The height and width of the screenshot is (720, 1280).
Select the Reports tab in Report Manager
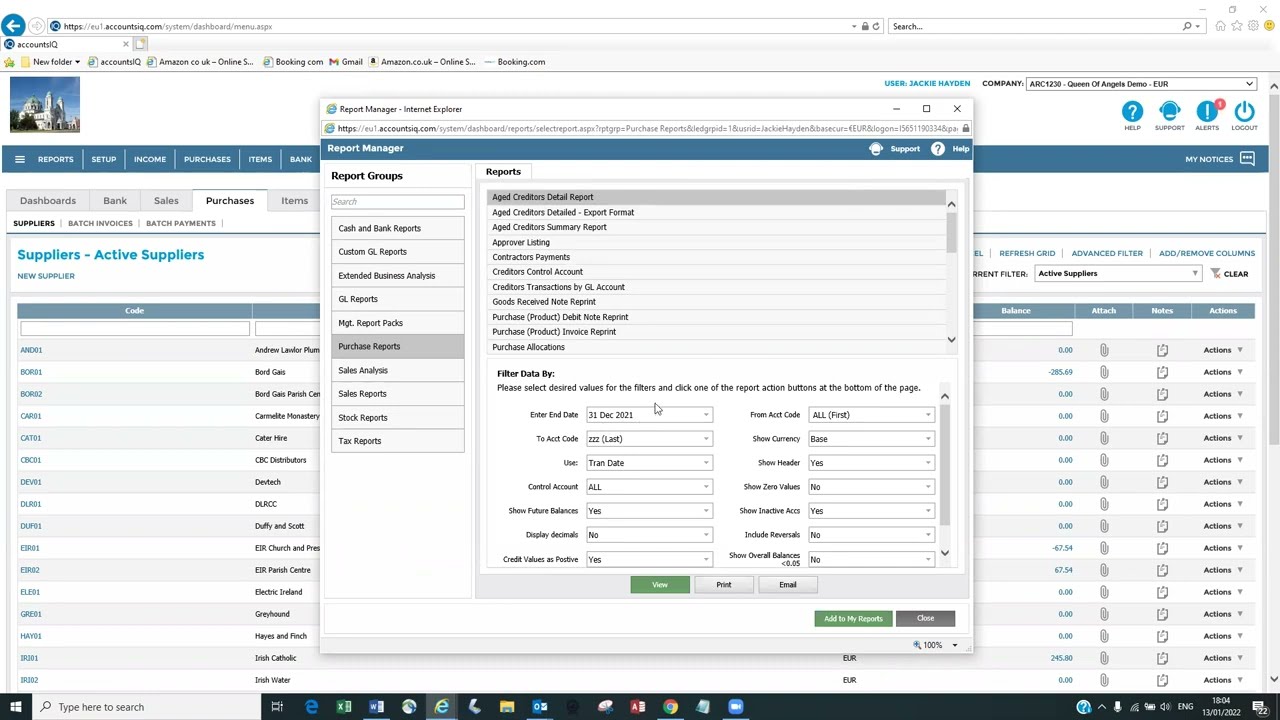pos(503,171)
